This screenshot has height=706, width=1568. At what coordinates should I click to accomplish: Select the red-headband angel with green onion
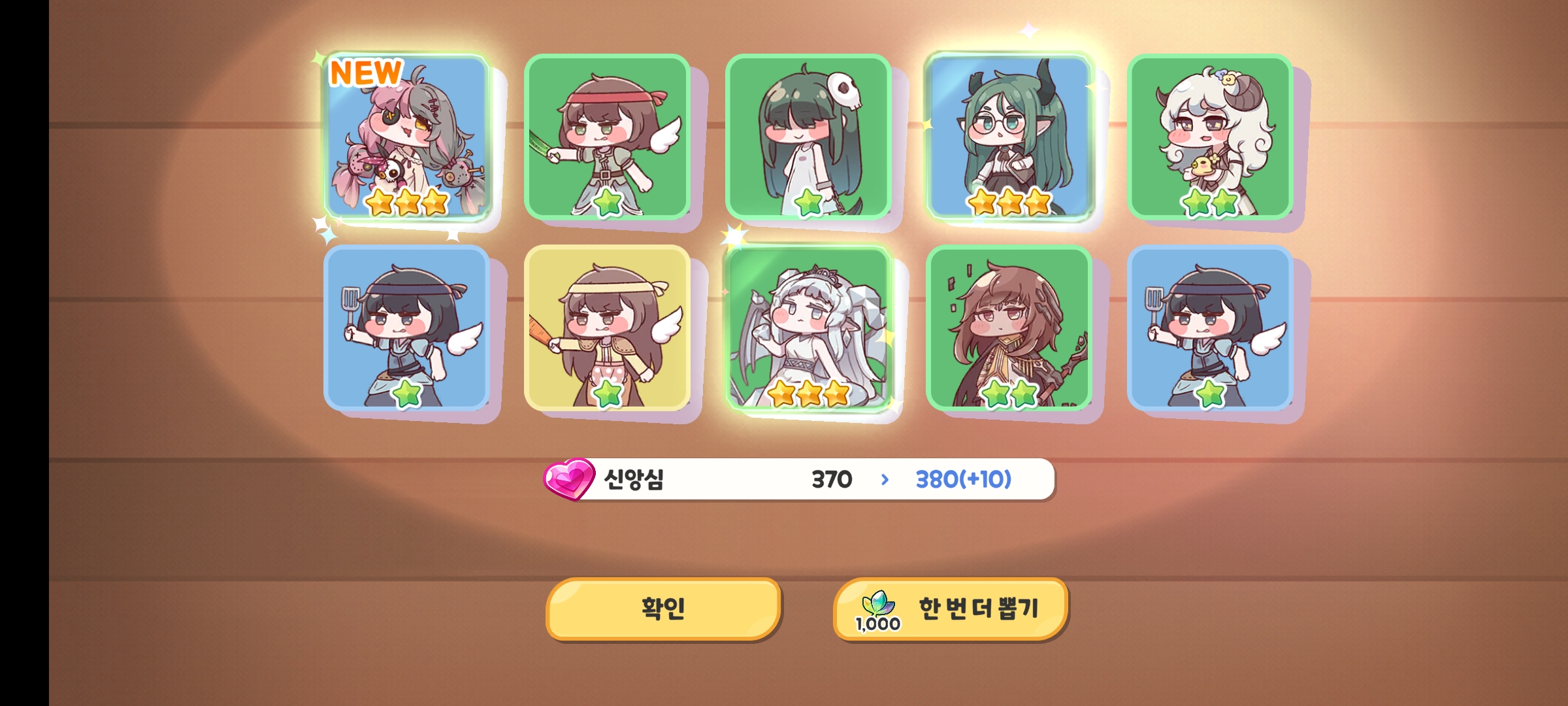(x=607, y=137)
